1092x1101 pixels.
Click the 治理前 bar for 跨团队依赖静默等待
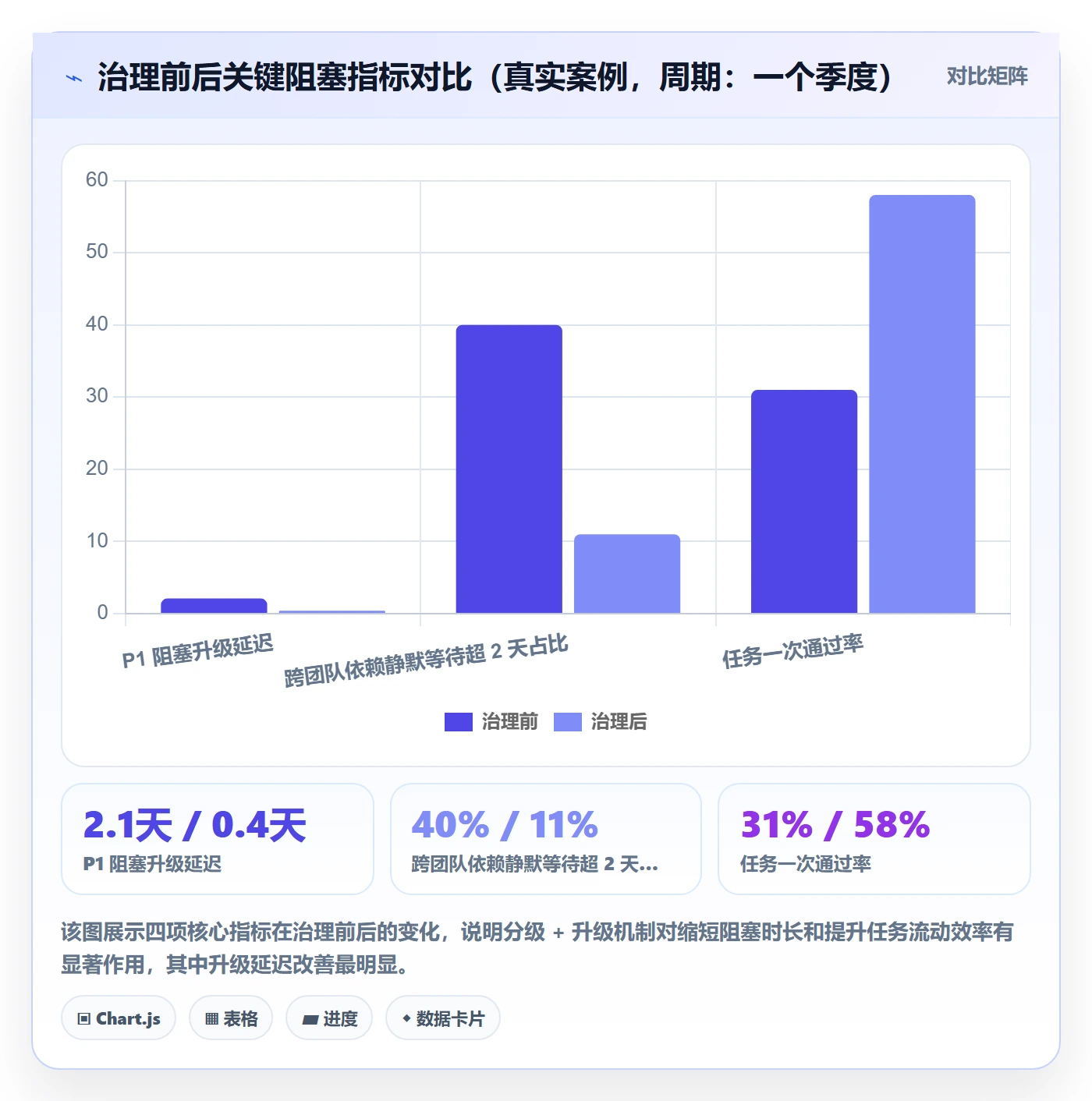(x=509, y=469)
